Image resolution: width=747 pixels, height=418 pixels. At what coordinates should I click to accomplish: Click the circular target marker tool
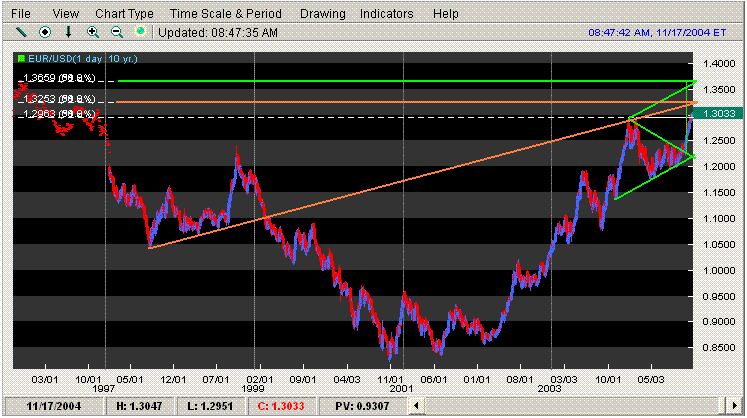(x=45, y=32)
